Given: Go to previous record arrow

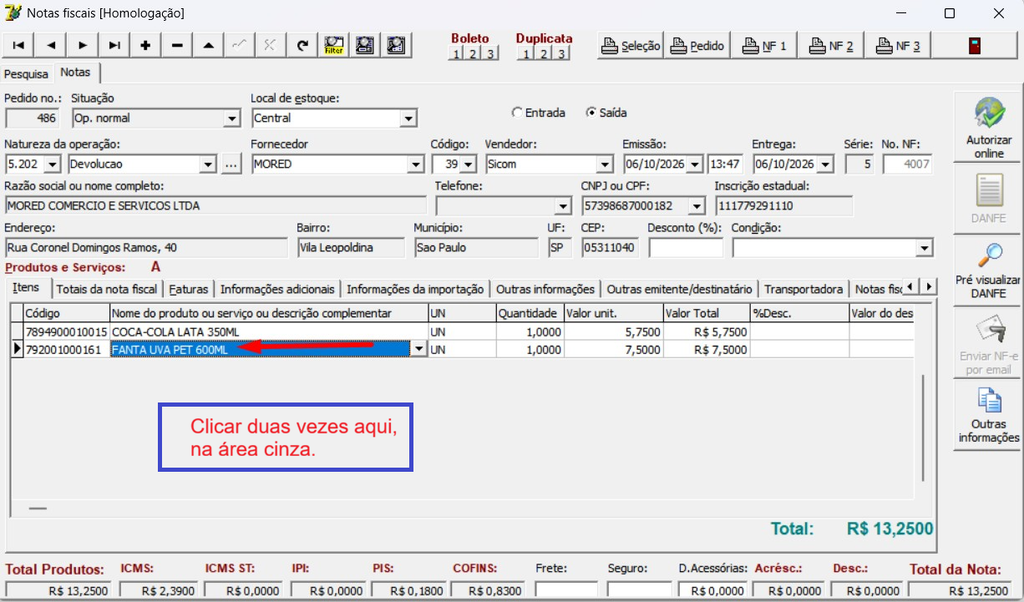Looking at the screenshot, I should pos(51,45).
